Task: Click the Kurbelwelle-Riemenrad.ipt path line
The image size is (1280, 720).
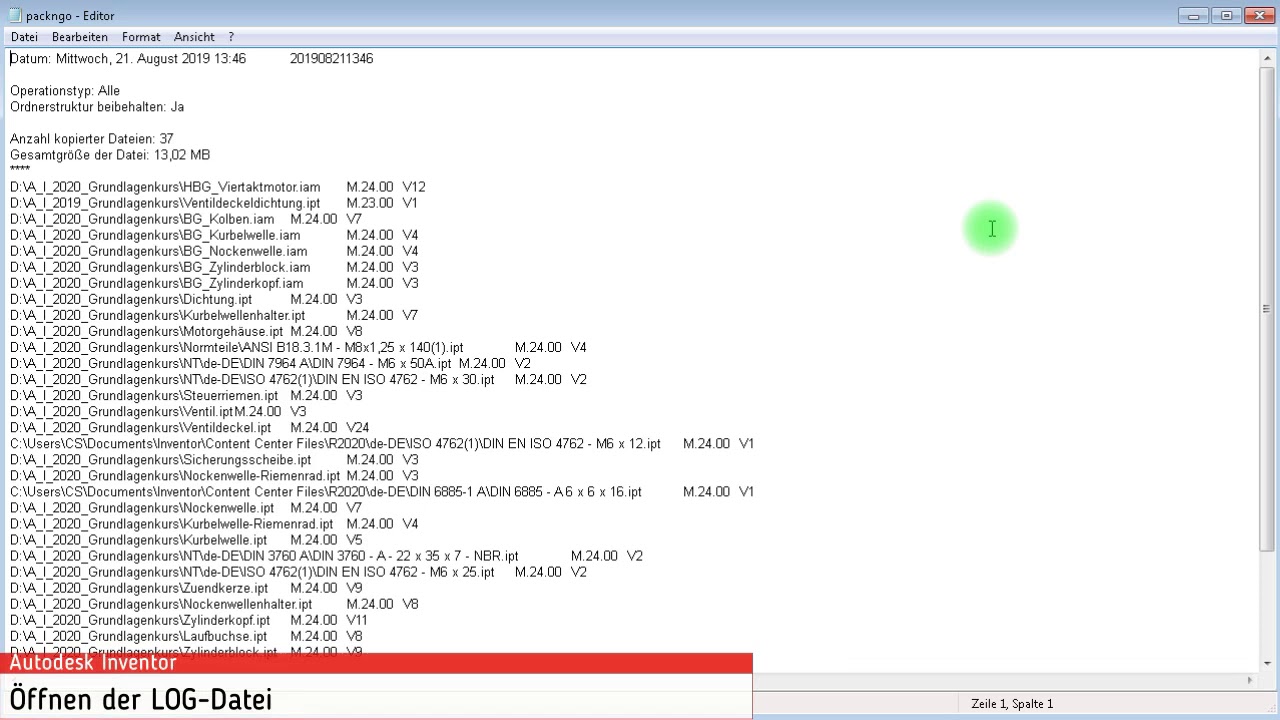Action: [214, 523]
